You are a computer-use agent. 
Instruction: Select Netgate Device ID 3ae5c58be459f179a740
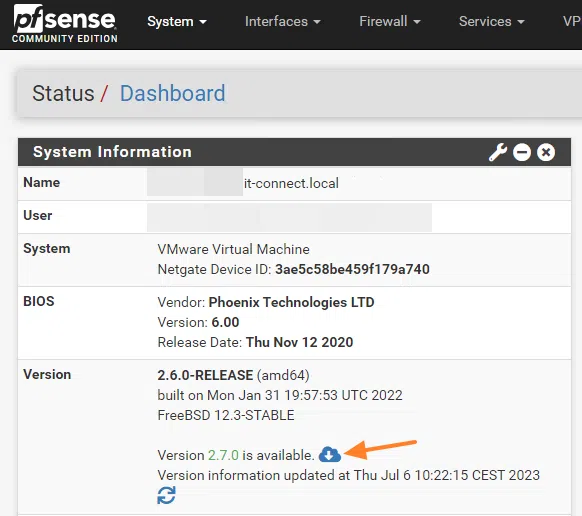[x=352, y=269]
